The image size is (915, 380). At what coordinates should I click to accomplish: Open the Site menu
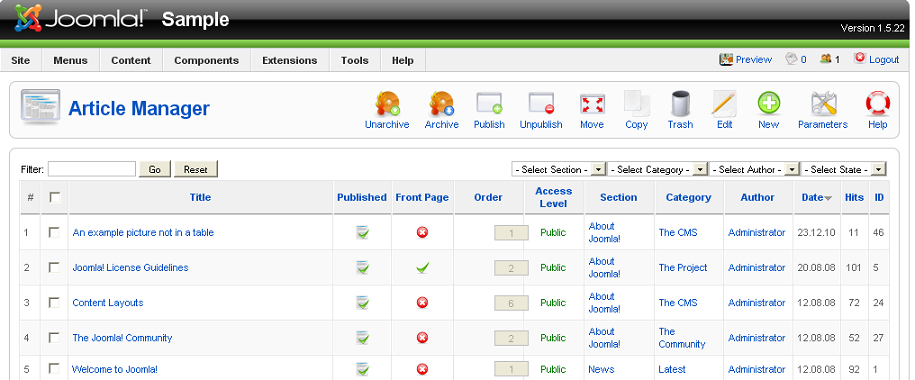click(20, 60)
